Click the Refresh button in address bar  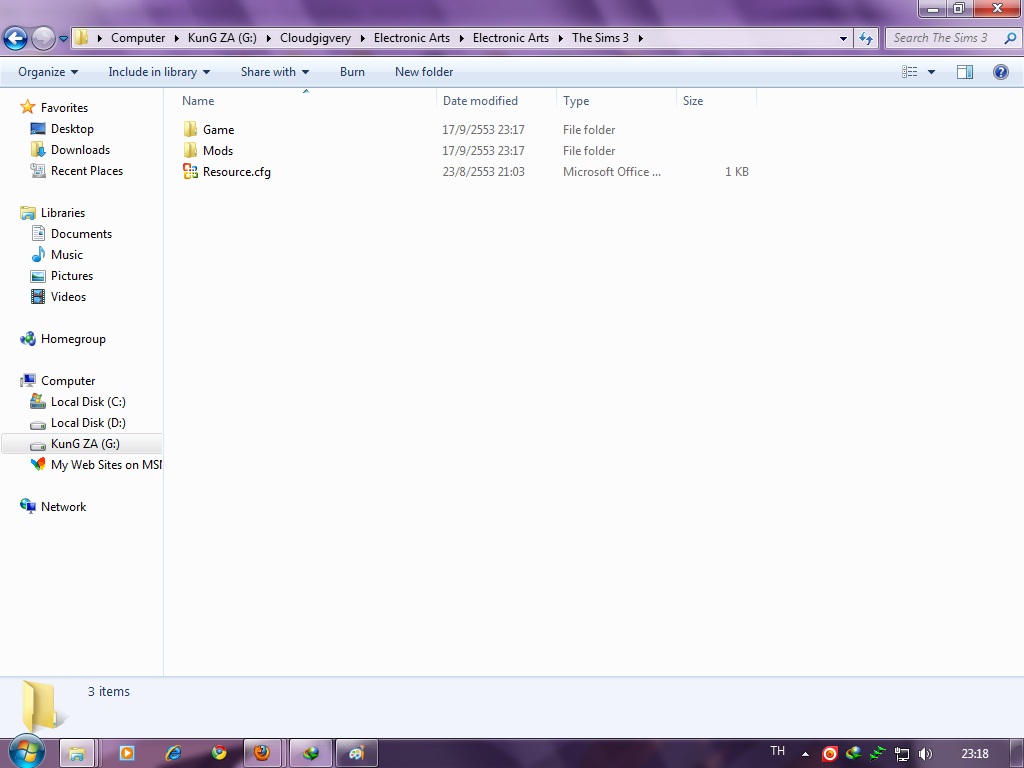click(x=866, y=38)
